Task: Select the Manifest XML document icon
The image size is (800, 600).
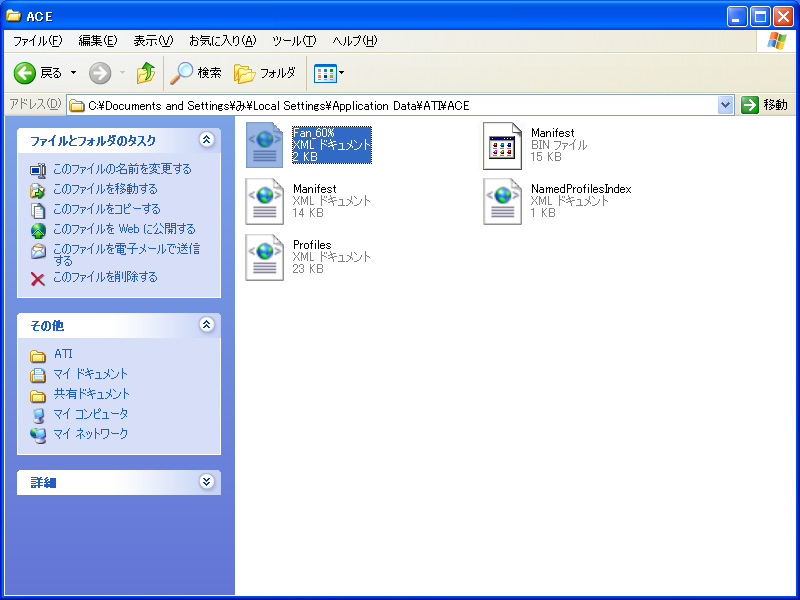Action: pyautogui.click(x=265, y=201)
